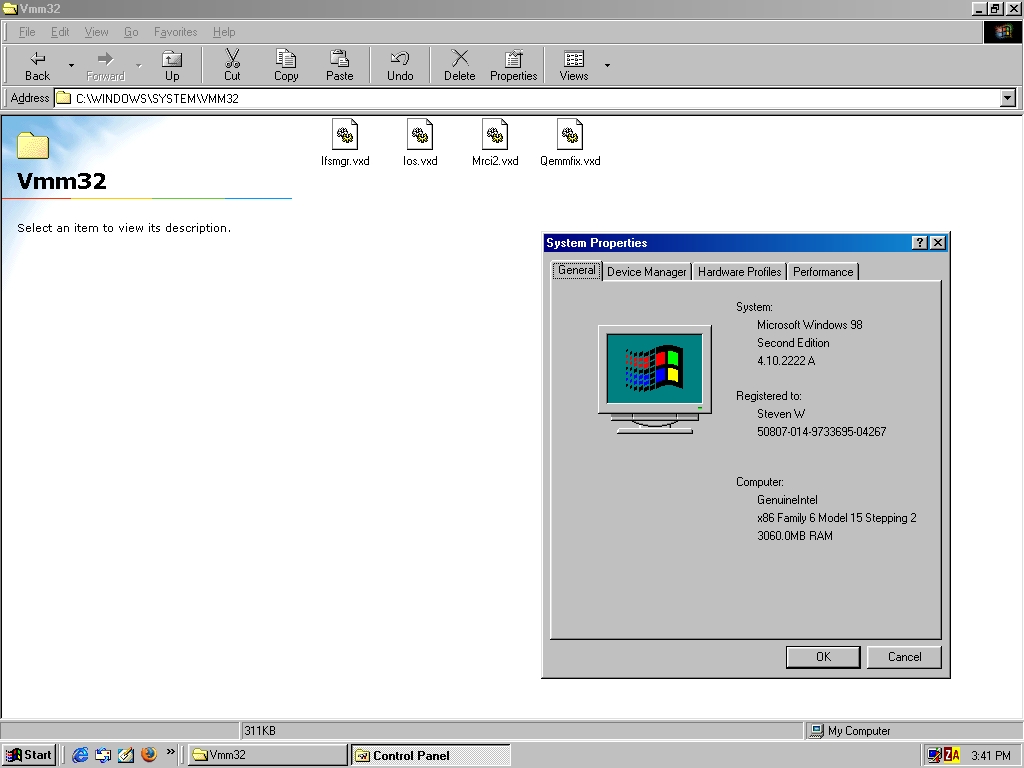Click the ZoneAlarm tray icon

952,756
